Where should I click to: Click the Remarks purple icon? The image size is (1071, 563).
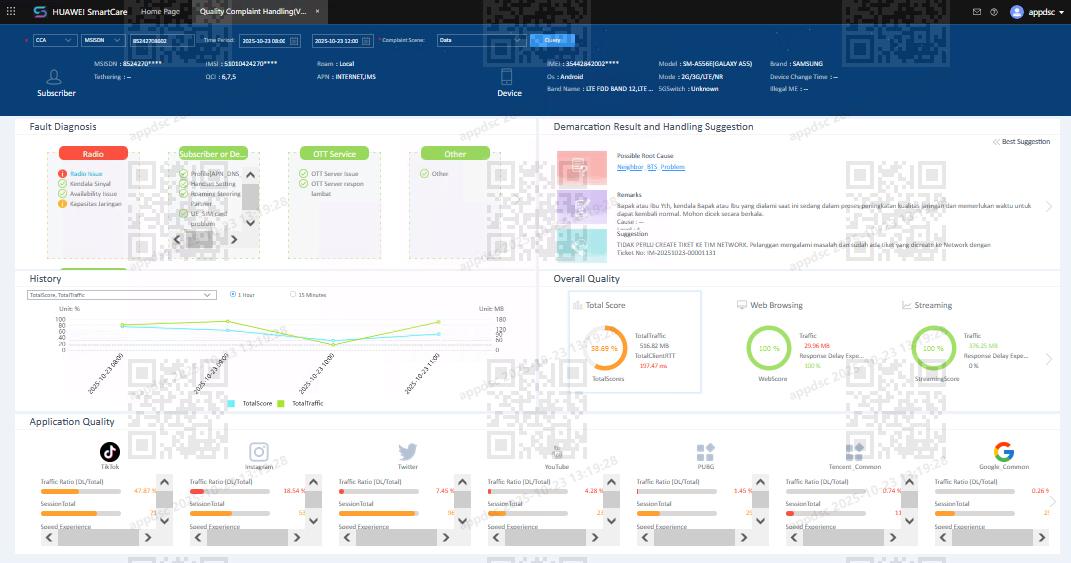(581, 207)
